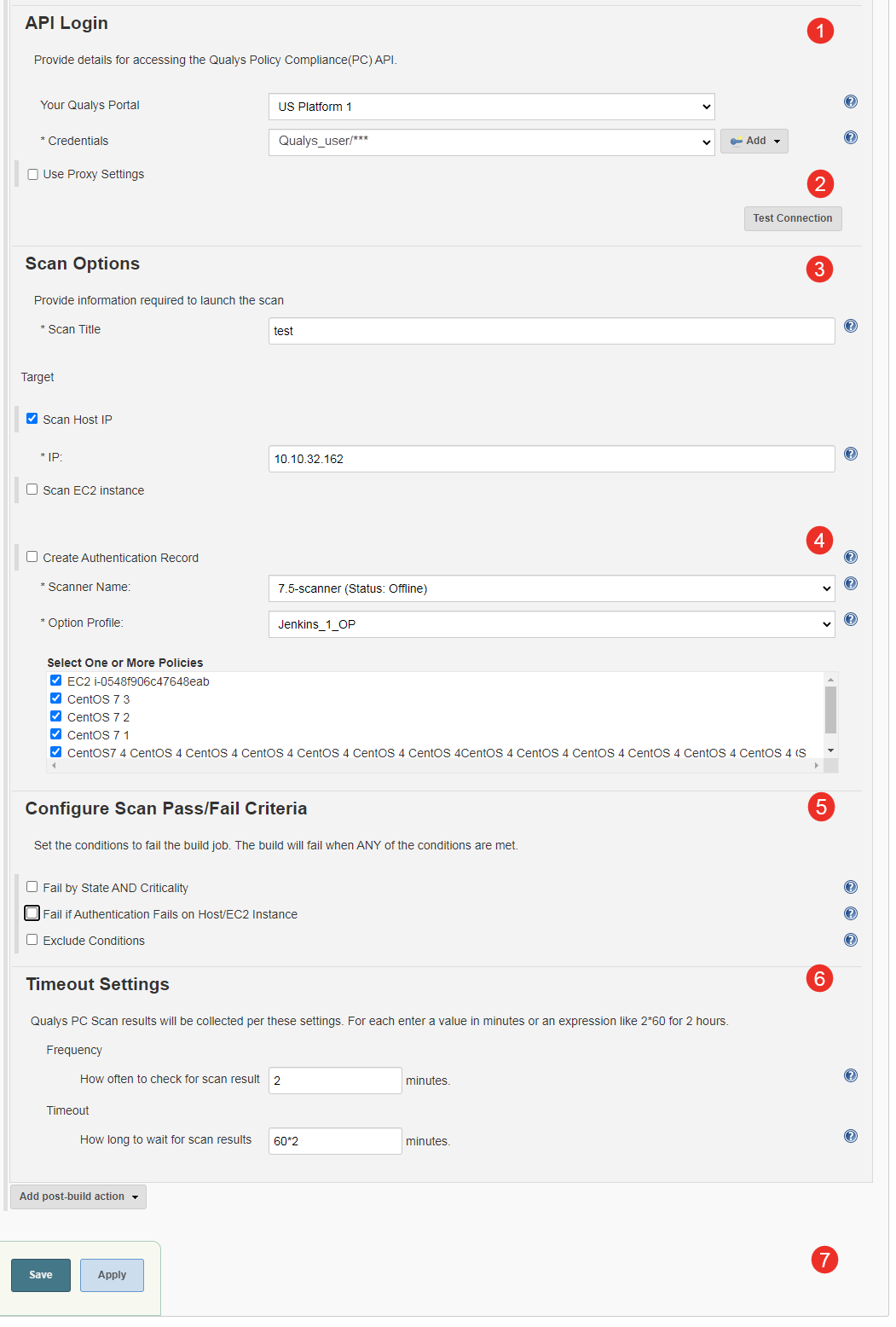Focus the scan results timeout field
896x1327 pixels.
coord(335,1141)
